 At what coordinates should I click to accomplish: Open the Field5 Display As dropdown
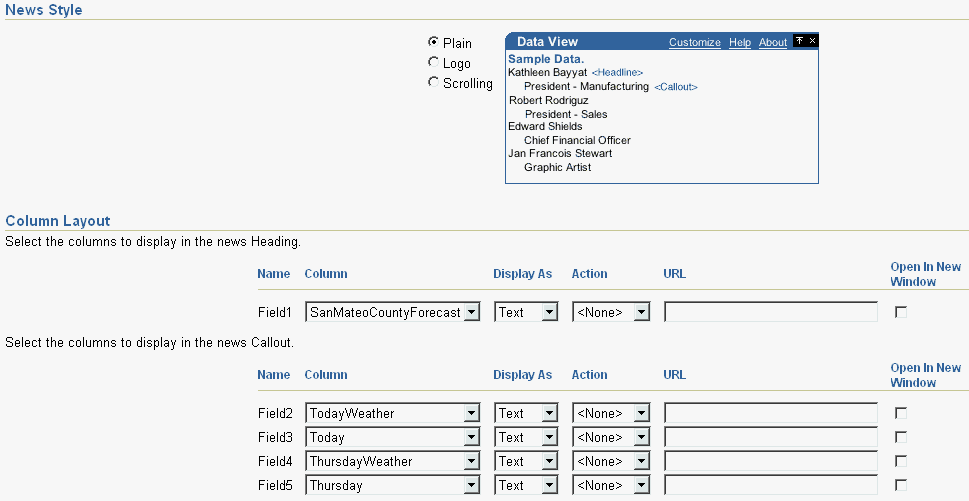(526, 485)
